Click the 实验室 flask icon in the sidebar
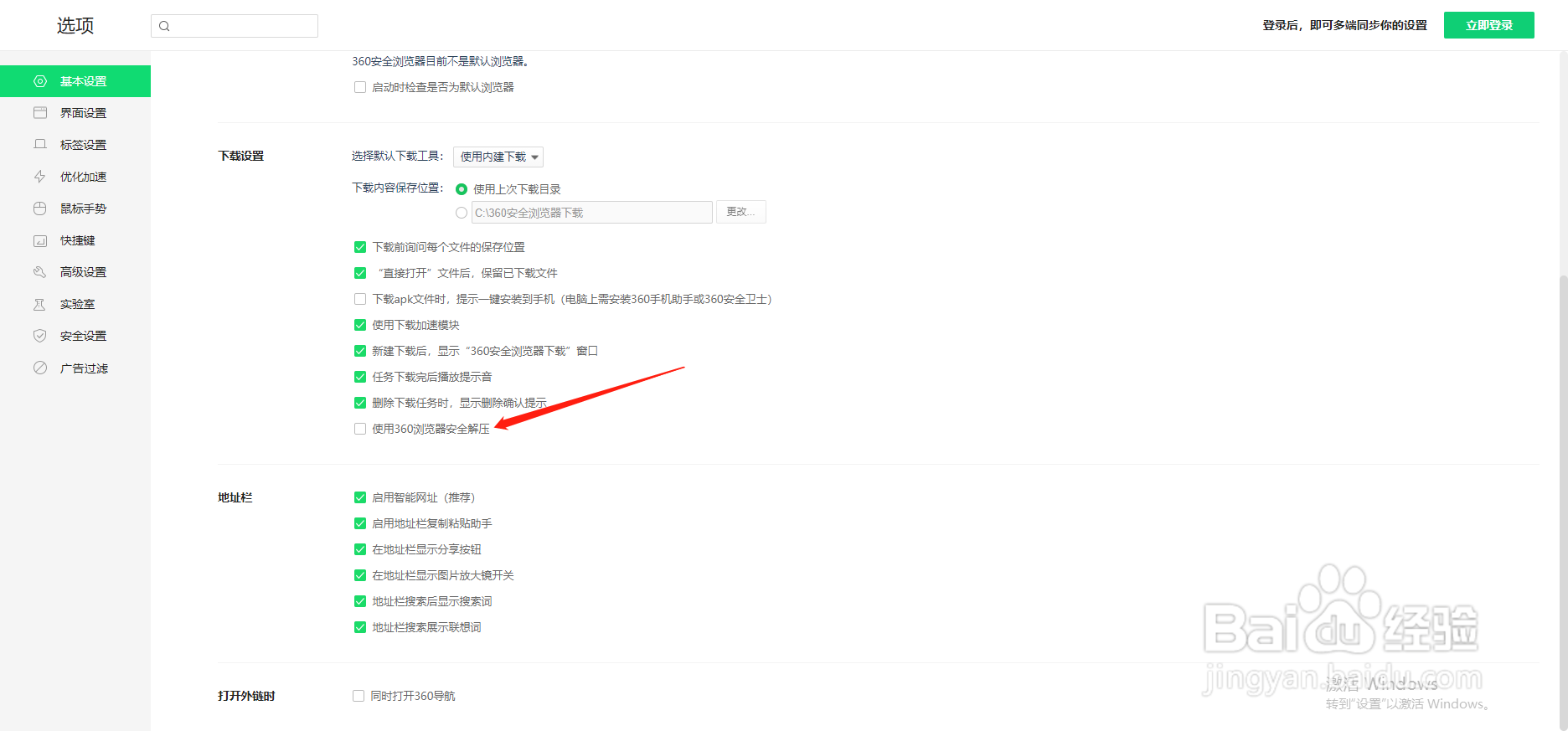 click(x=39, y=304)
